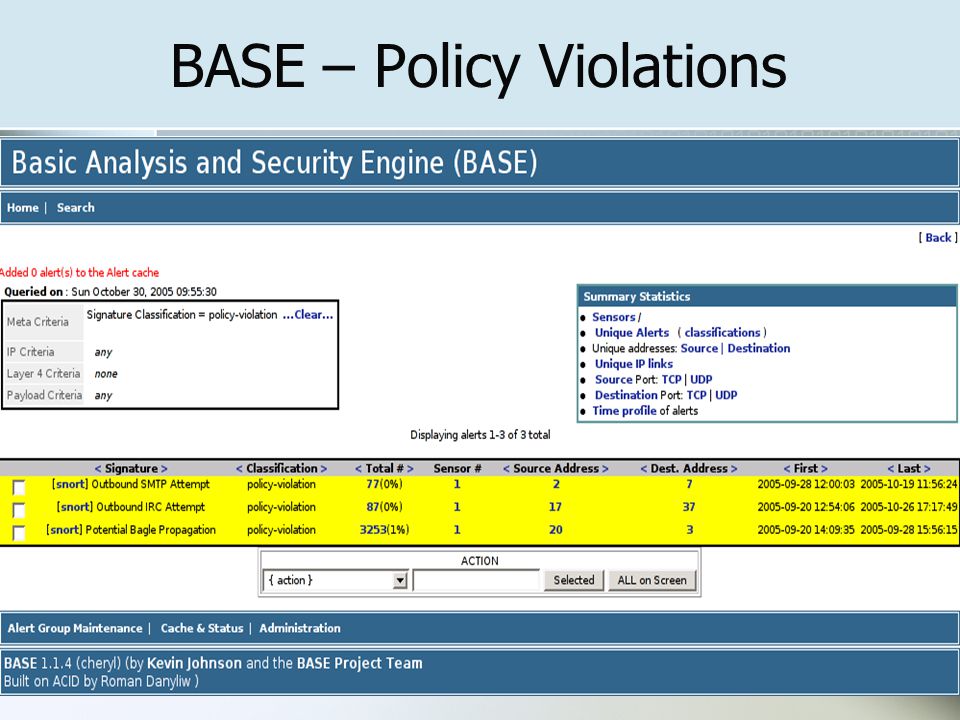
Task: Open Destination Port TCP link
Action: pyautogui.click(x=697, y=396)
